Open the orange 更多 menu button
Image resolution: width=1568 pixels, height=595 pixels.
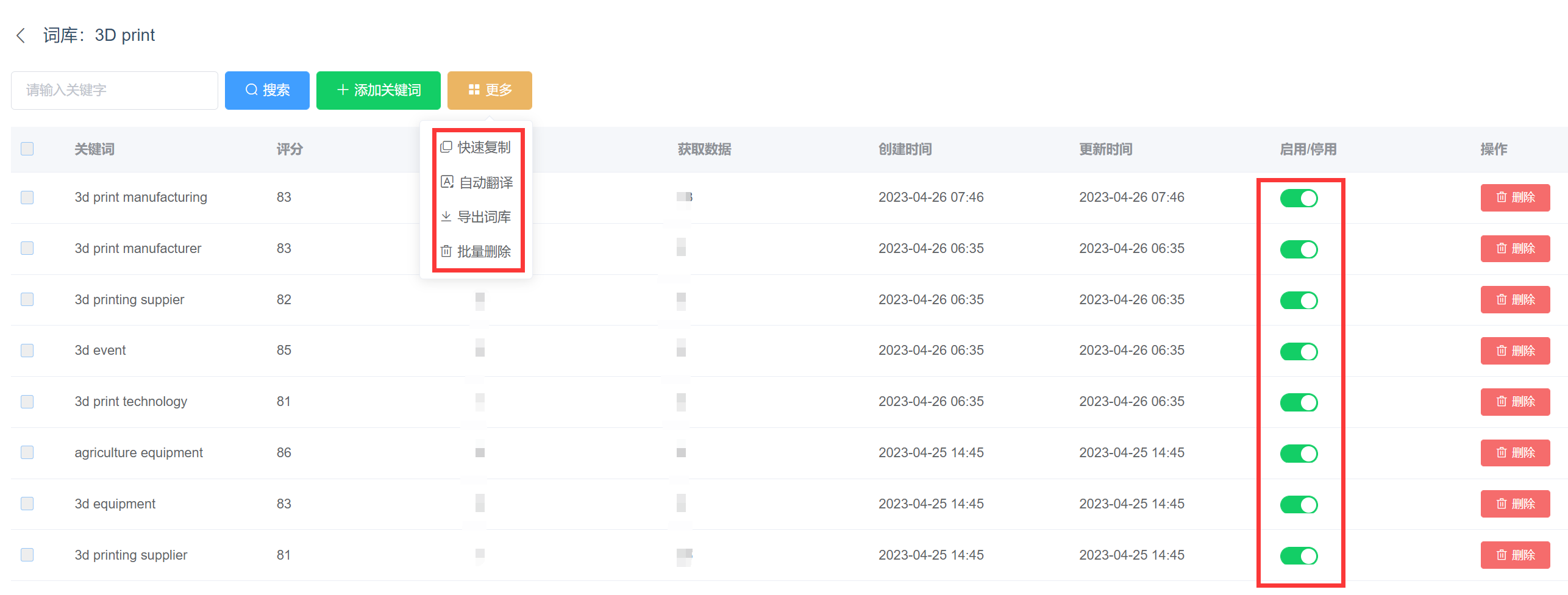click(x=490, y=90)
